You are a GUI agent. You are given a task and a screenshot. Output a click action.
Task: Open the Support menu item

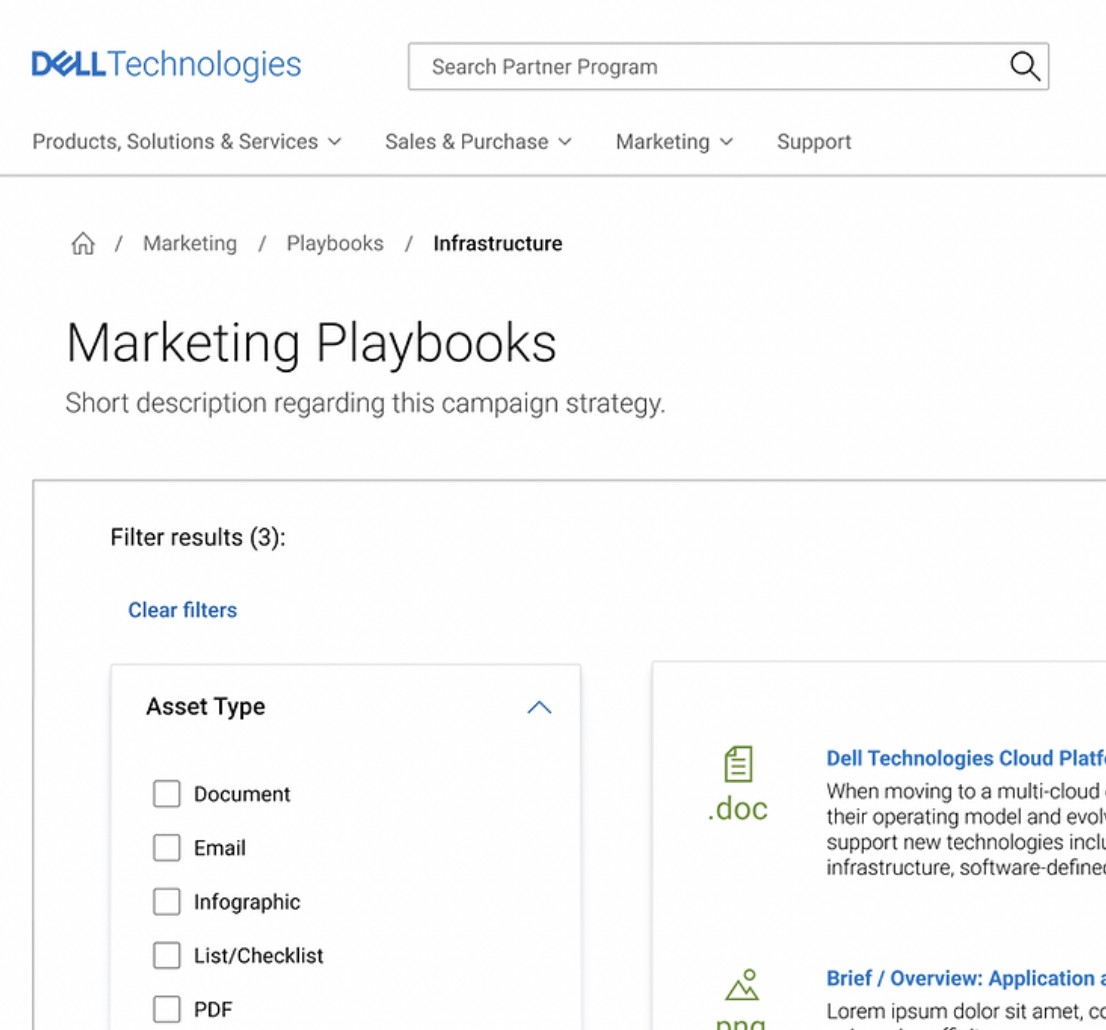pos(814,142)
